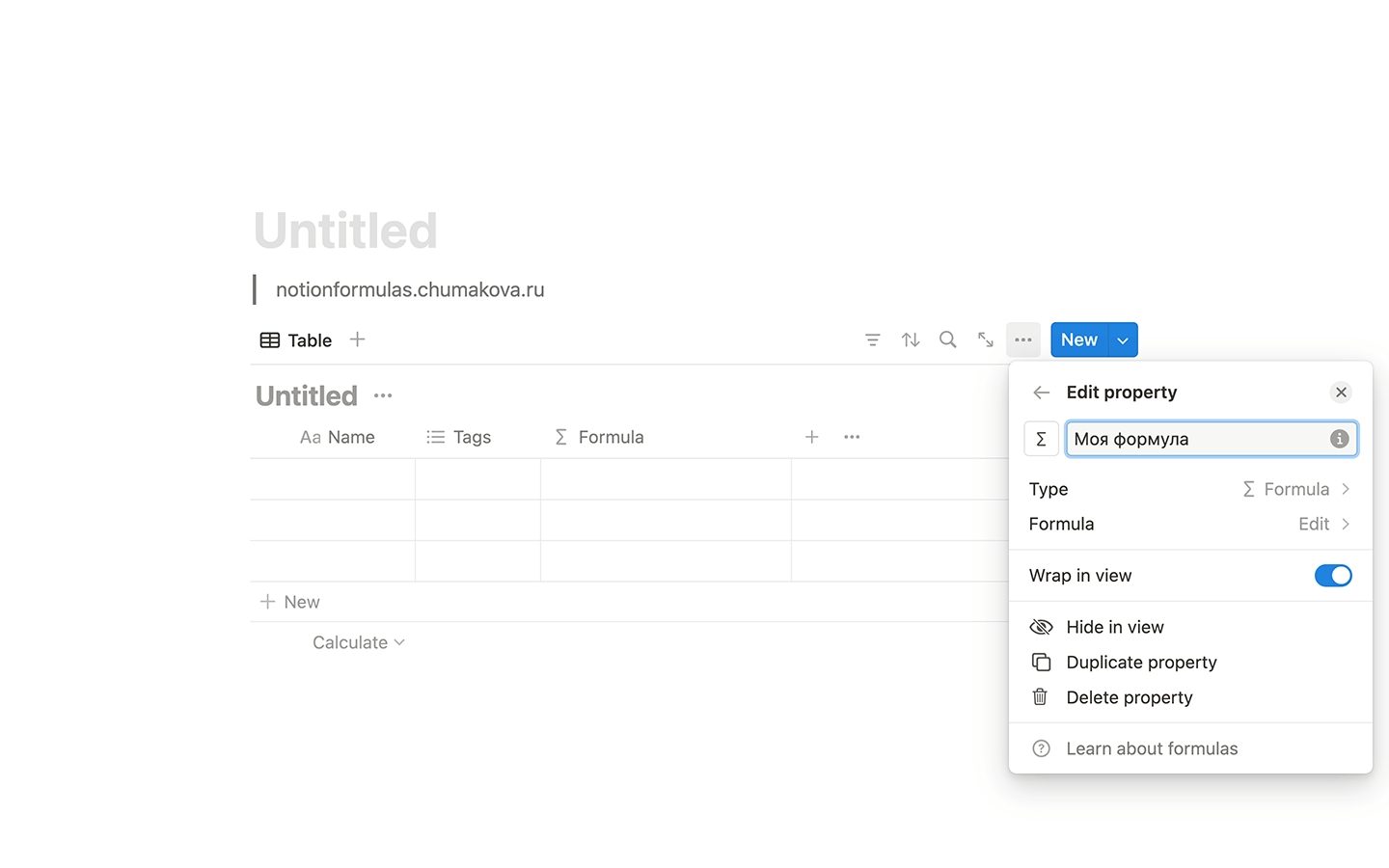Open the property Type selector
Image resolution: width=1389 pixels, height=868 pixels.
pyautogui.click(x=1190, y=489)
